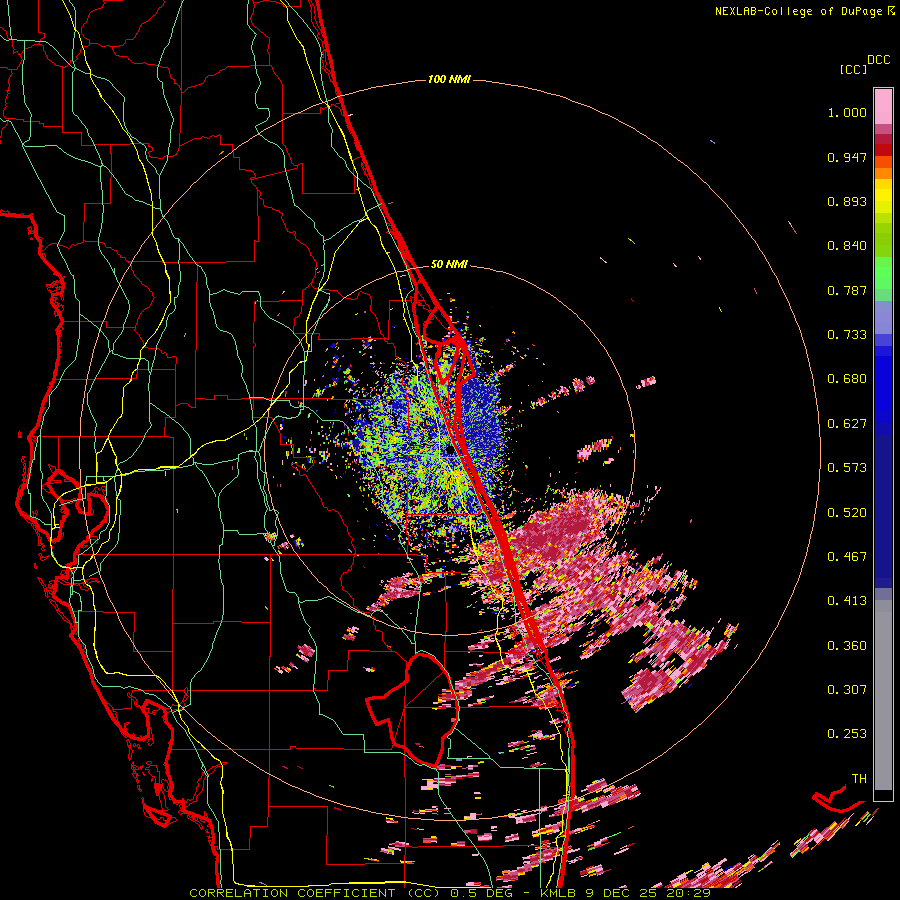Click the 0.840 scale value
The image size is (900, 900).
[x=847, y=246]
